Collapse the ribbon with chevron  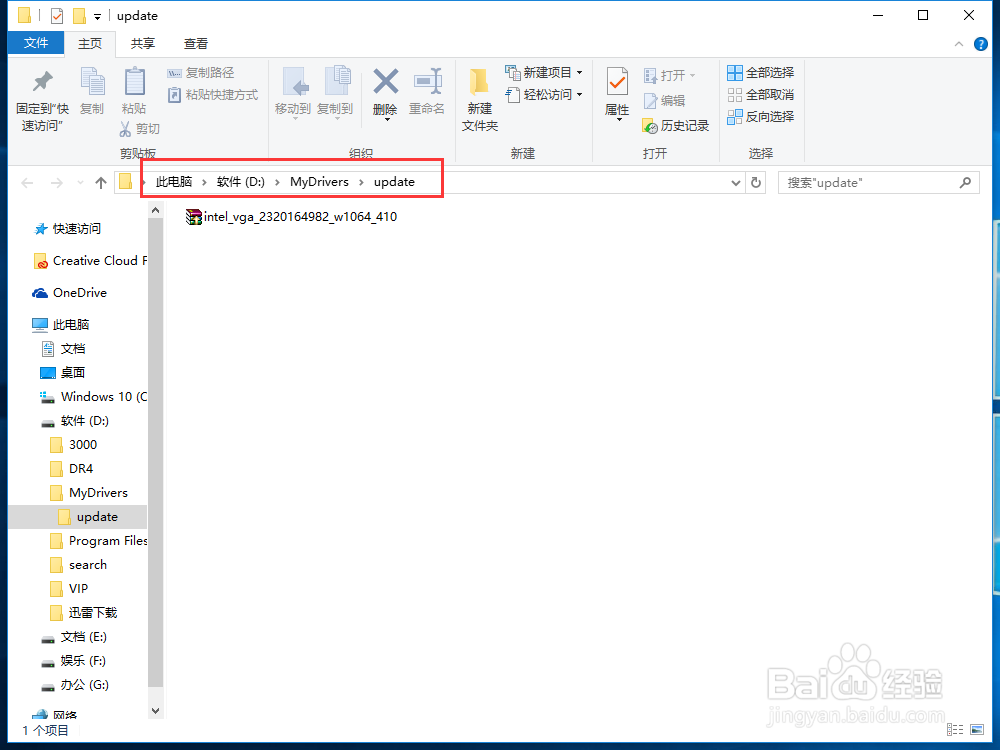(959, 44)
